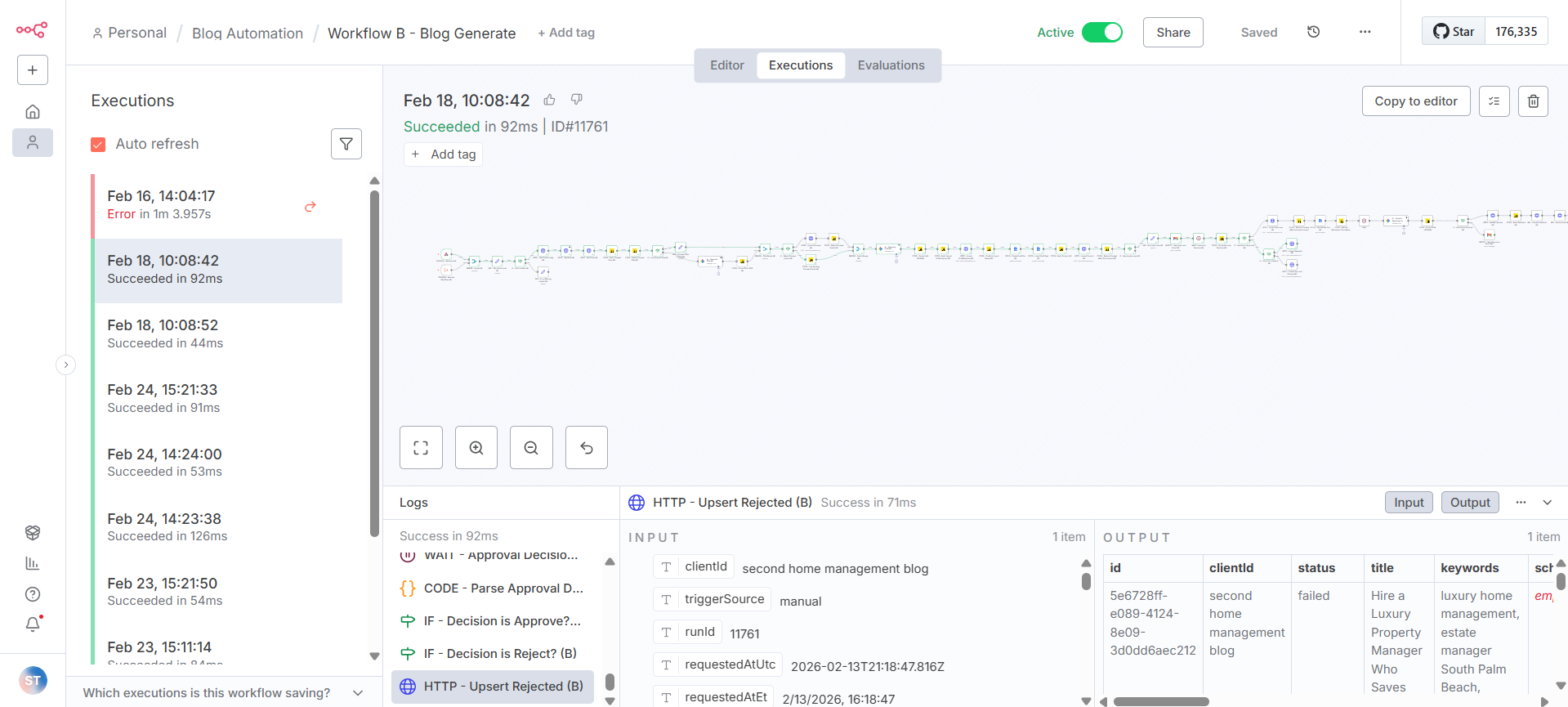Image resolution: width=1568 pixels, height=707 pixels.
Task: Uncheck the Auto refresh checkbox
Action: (98, 145)
